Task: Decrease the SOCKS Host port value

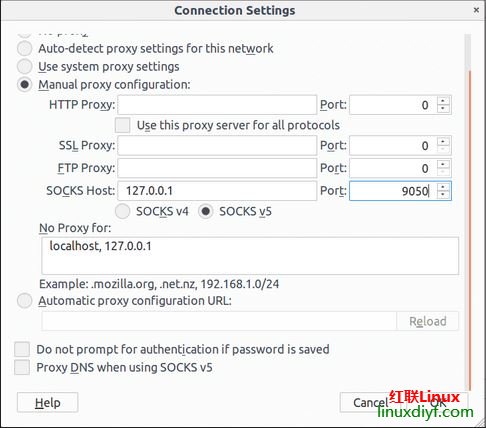Action: click(443, 195)
